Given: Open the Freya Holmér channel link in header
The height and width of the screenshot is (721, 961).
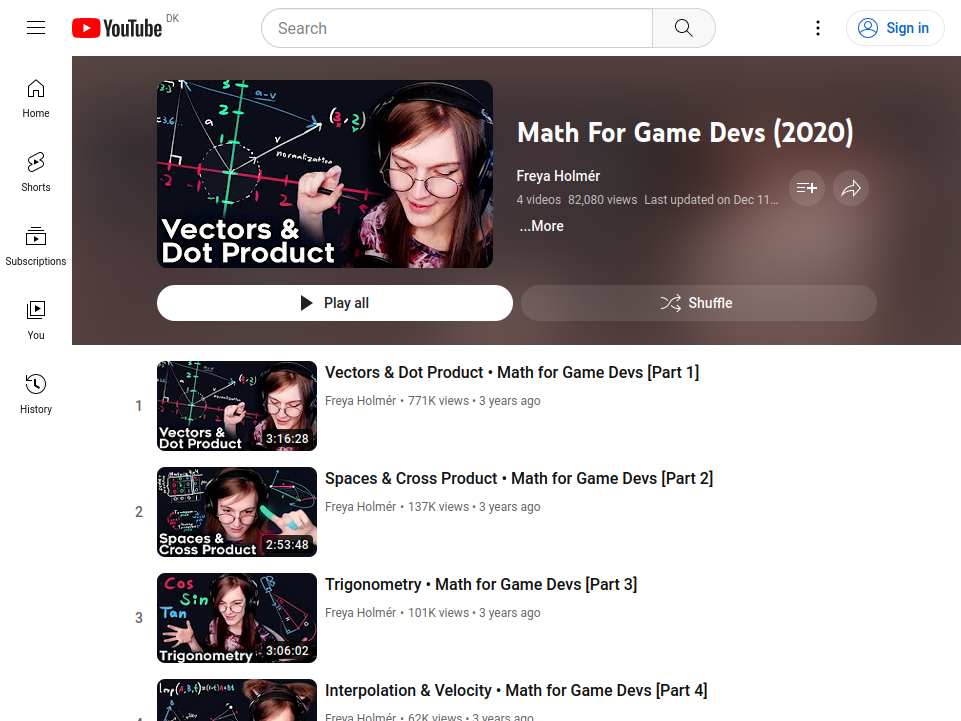Looking at the screenshot, I should pyautogui.click(x=558, y=176).
